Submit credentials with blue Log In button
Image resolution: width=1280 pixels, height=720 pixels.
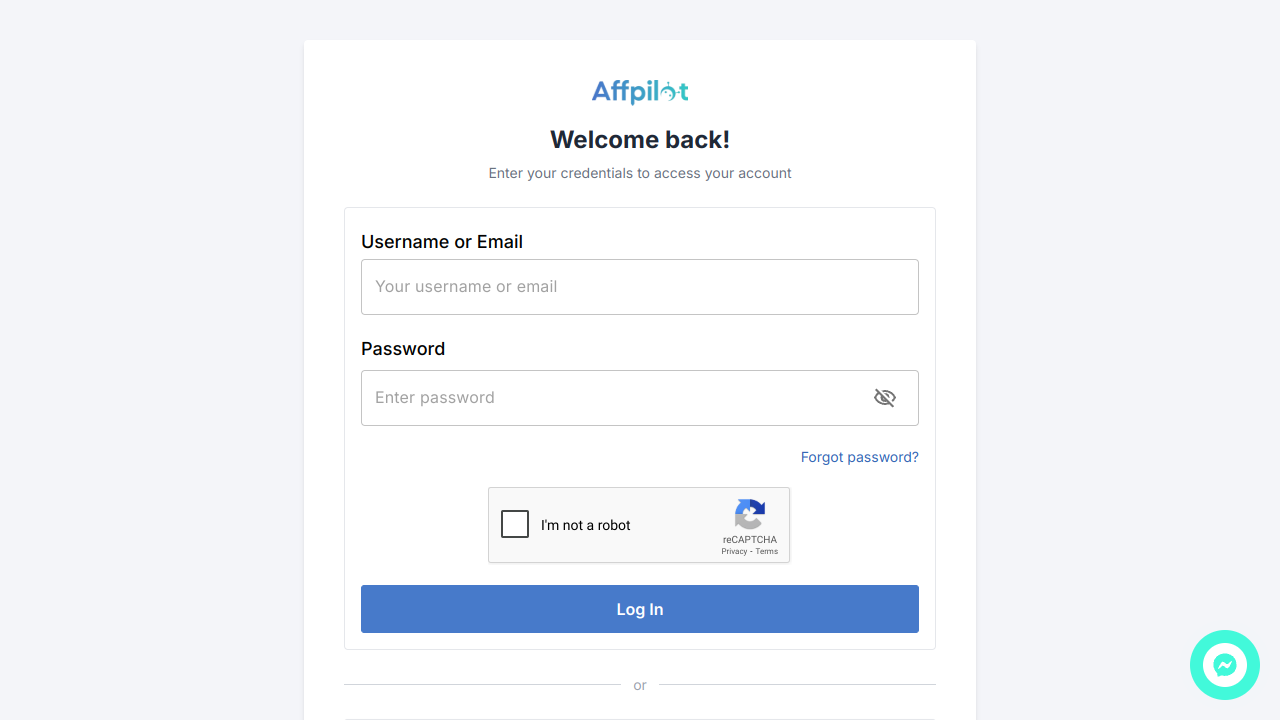(x=639, y=608)
